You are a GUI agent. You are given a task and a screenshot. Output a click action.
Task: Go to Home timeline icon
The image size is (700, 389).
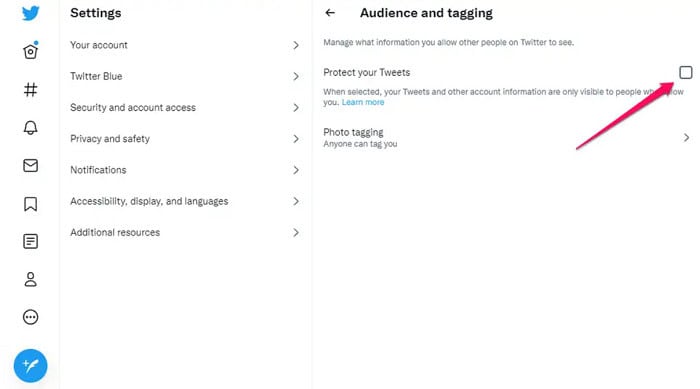click(x=30, y=51)
